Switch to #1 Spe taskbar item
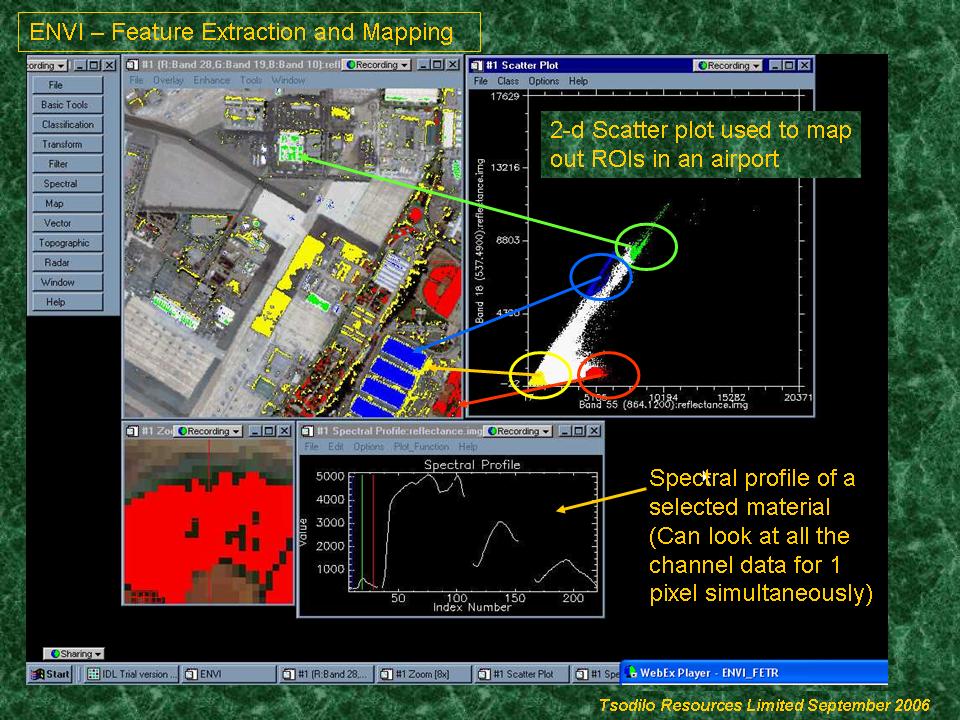The height and width of the screenshot is (720, 960). (597, 674)
